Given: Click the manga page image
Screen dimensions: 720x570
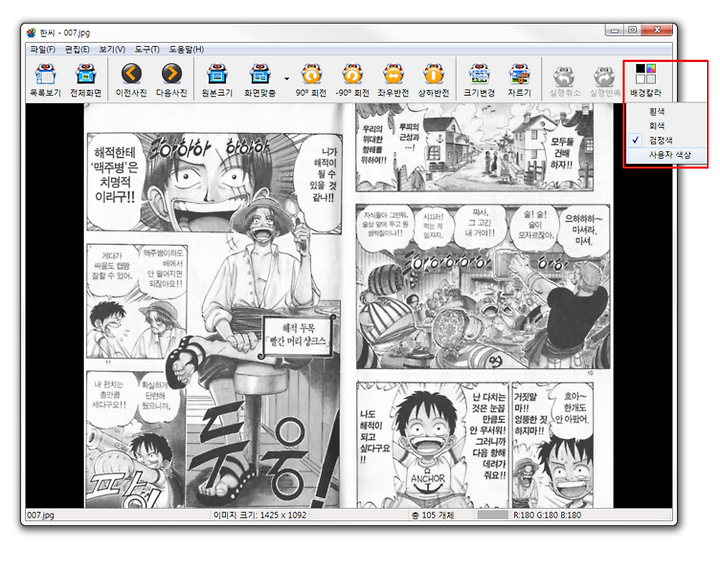Looking at the screenshot, I should pyautogui.click(x=349, y=305).
